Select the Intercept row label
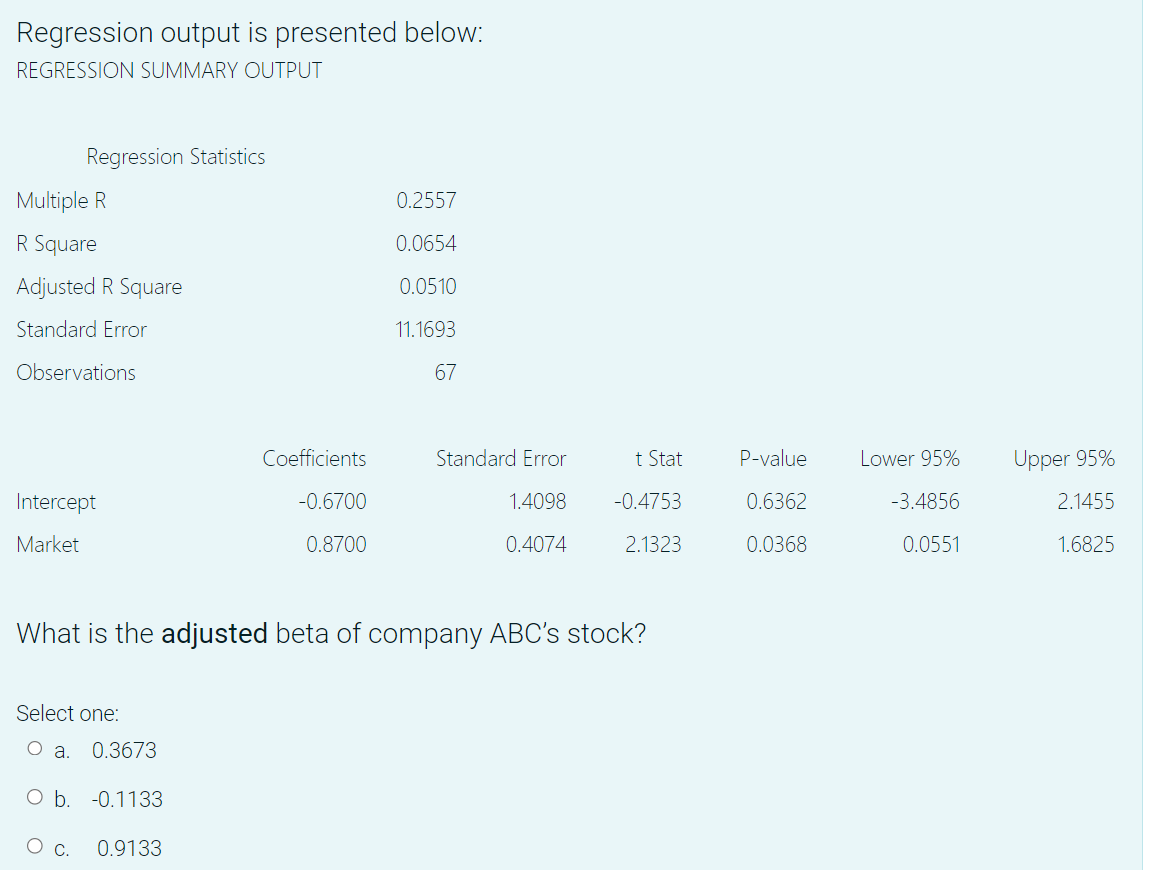The image size is (1162, 870). (55, 501)
